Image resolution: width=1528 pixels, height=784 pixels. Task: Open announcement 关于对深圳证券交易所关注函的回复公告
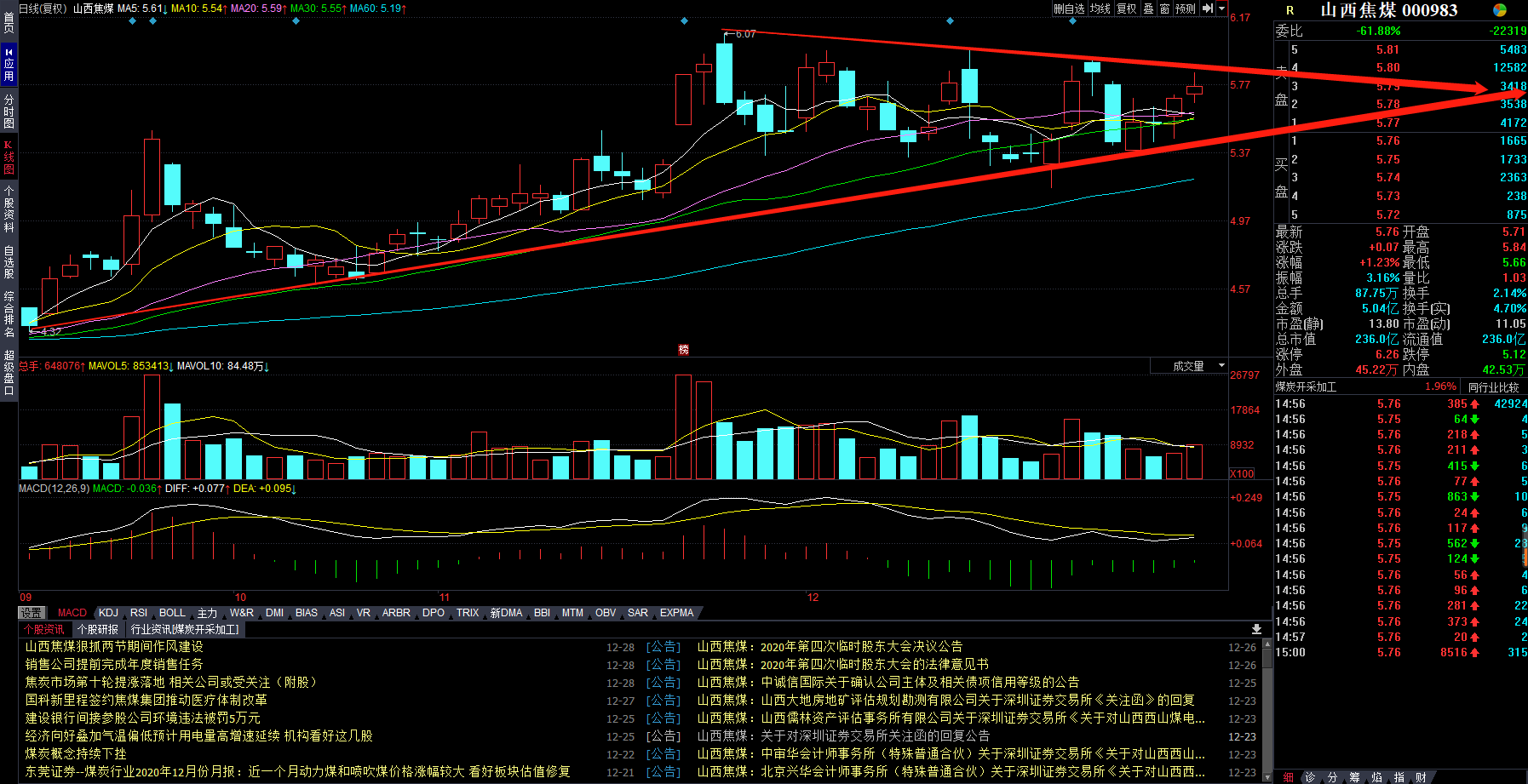click(x=843, y=736)
